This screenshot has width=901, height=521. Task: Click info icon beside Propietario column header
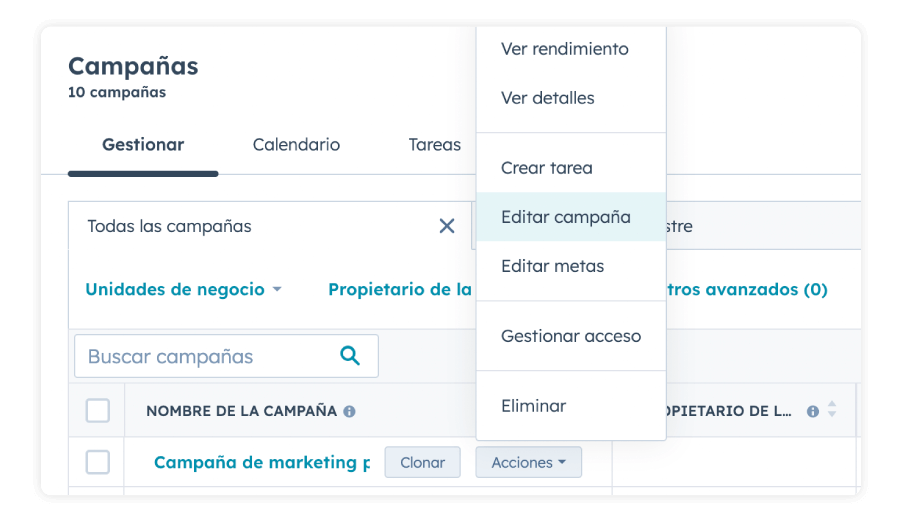[813, 411]
